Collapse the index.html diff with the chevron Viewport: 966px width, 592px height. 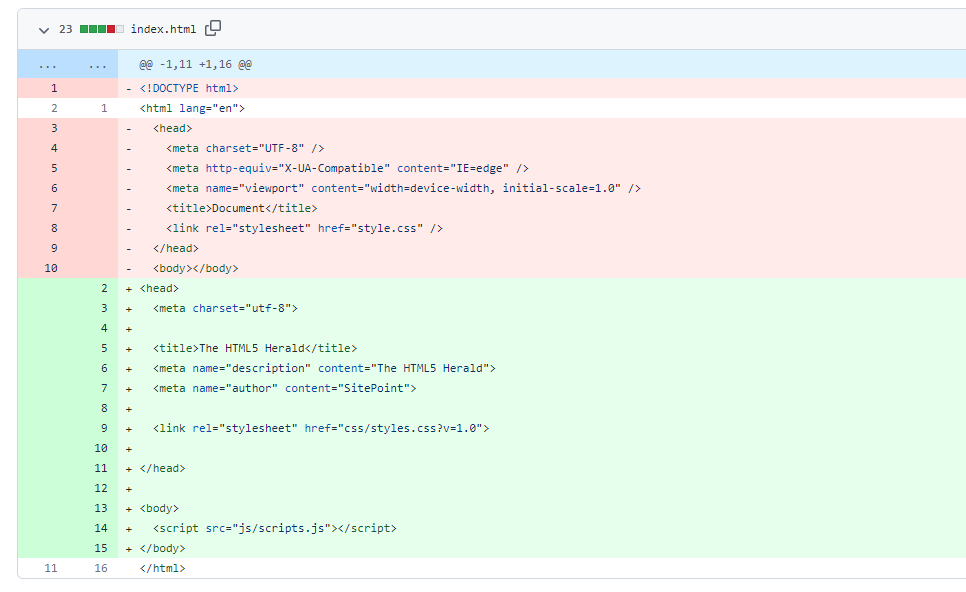coord(43,29)
